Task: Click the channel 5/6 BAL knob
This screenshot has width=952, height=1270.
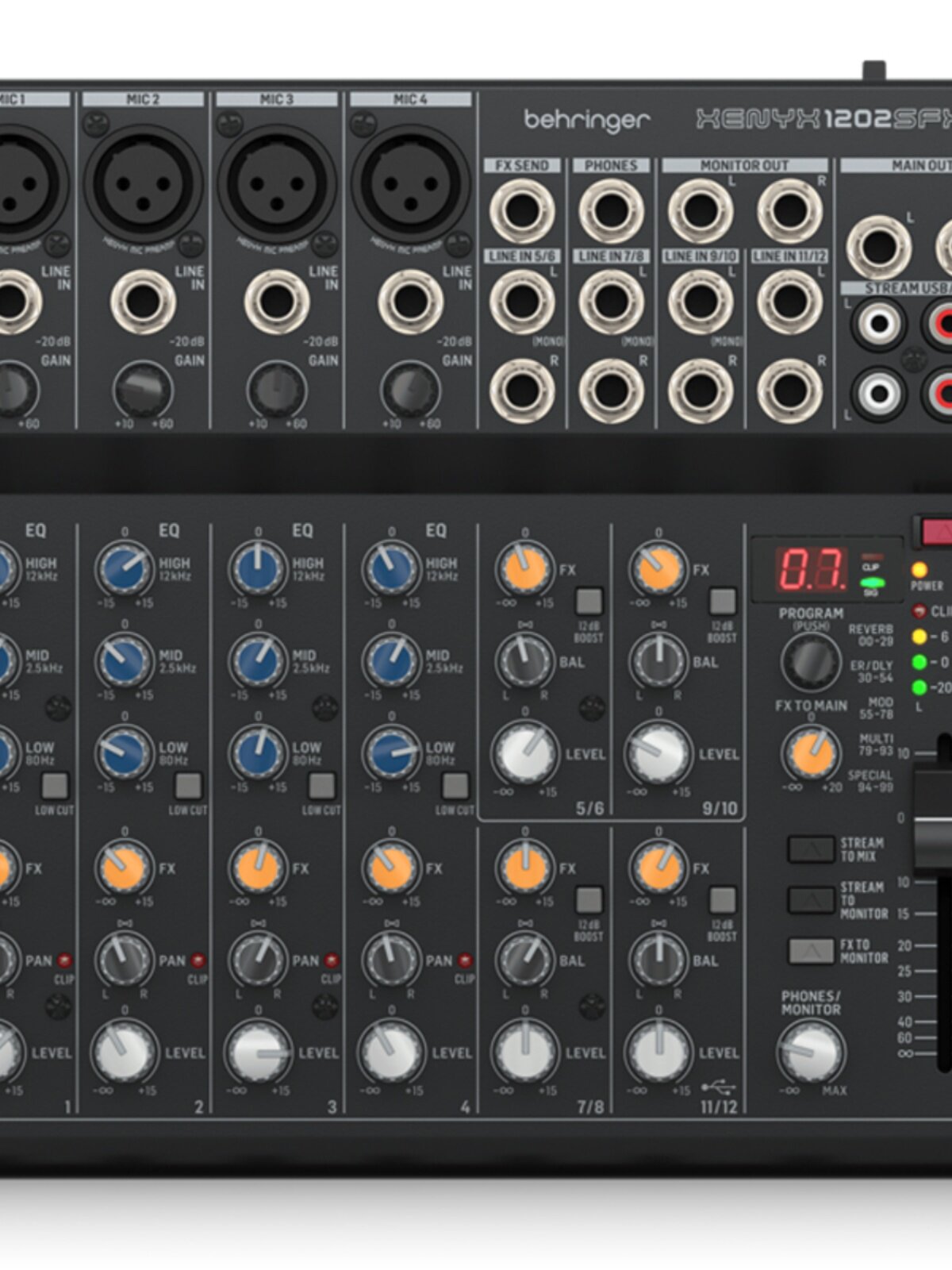Action: click(524, 660)
